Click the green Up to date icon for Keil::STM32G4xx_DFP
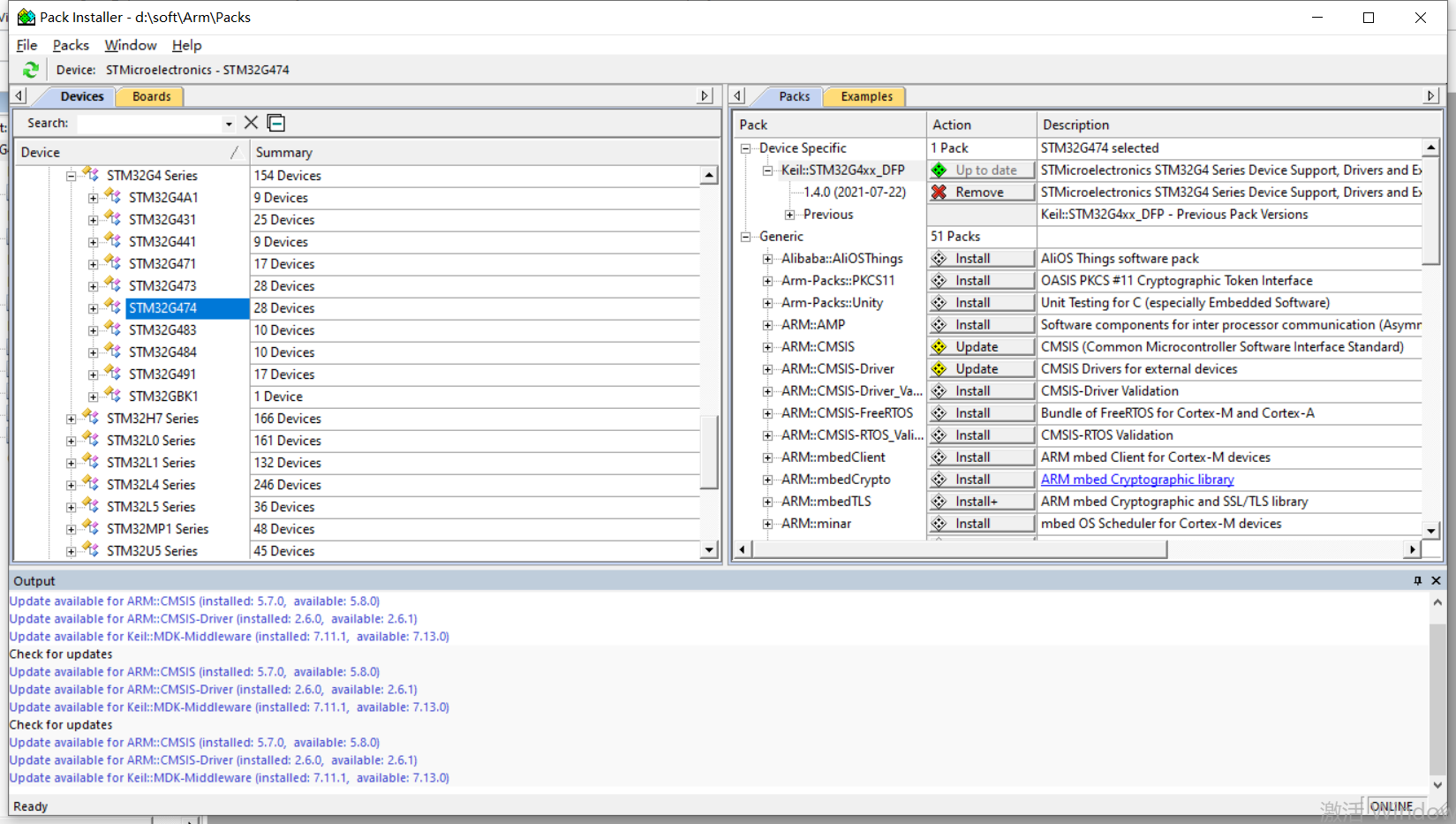The image size is (1456, 824). (x=939, y=170)
